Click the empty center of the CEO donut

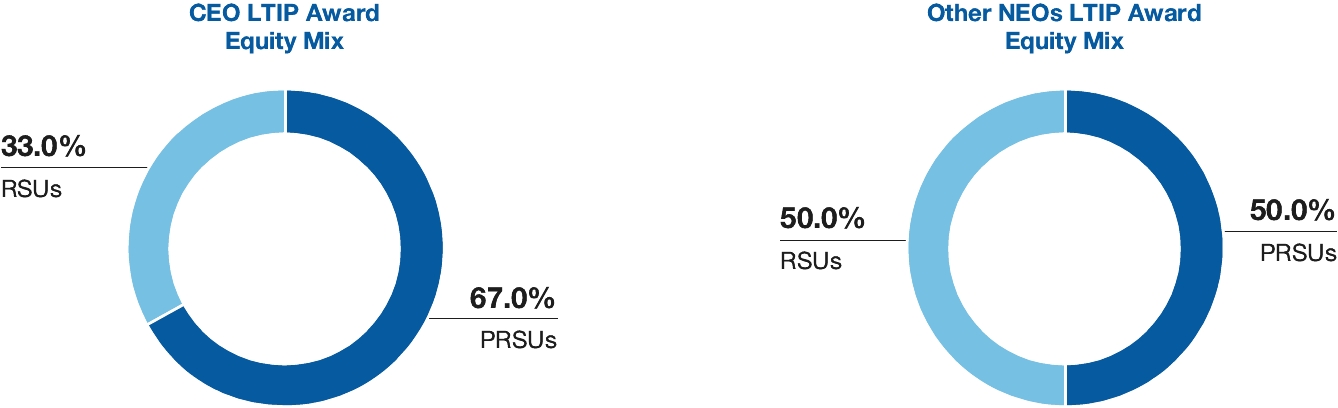285,247
